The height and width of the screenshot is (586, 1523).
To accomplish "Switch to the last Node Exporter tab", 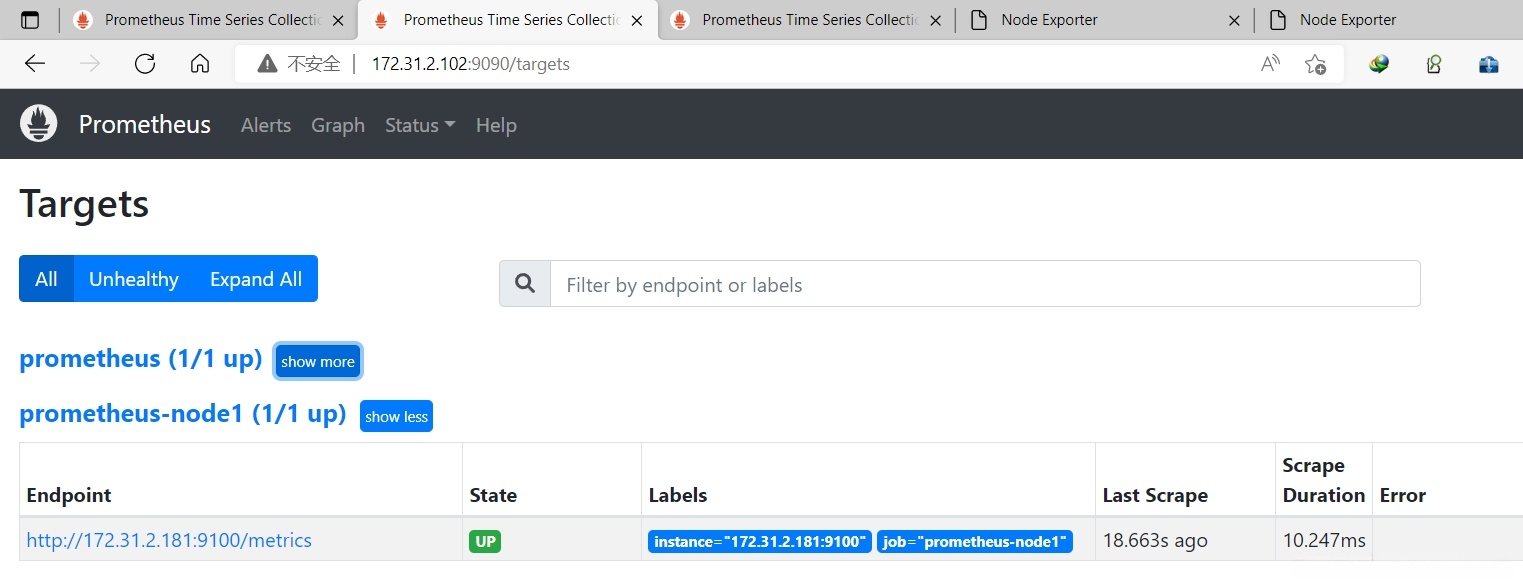I will pyautogui.click(x=1390, y=20).
